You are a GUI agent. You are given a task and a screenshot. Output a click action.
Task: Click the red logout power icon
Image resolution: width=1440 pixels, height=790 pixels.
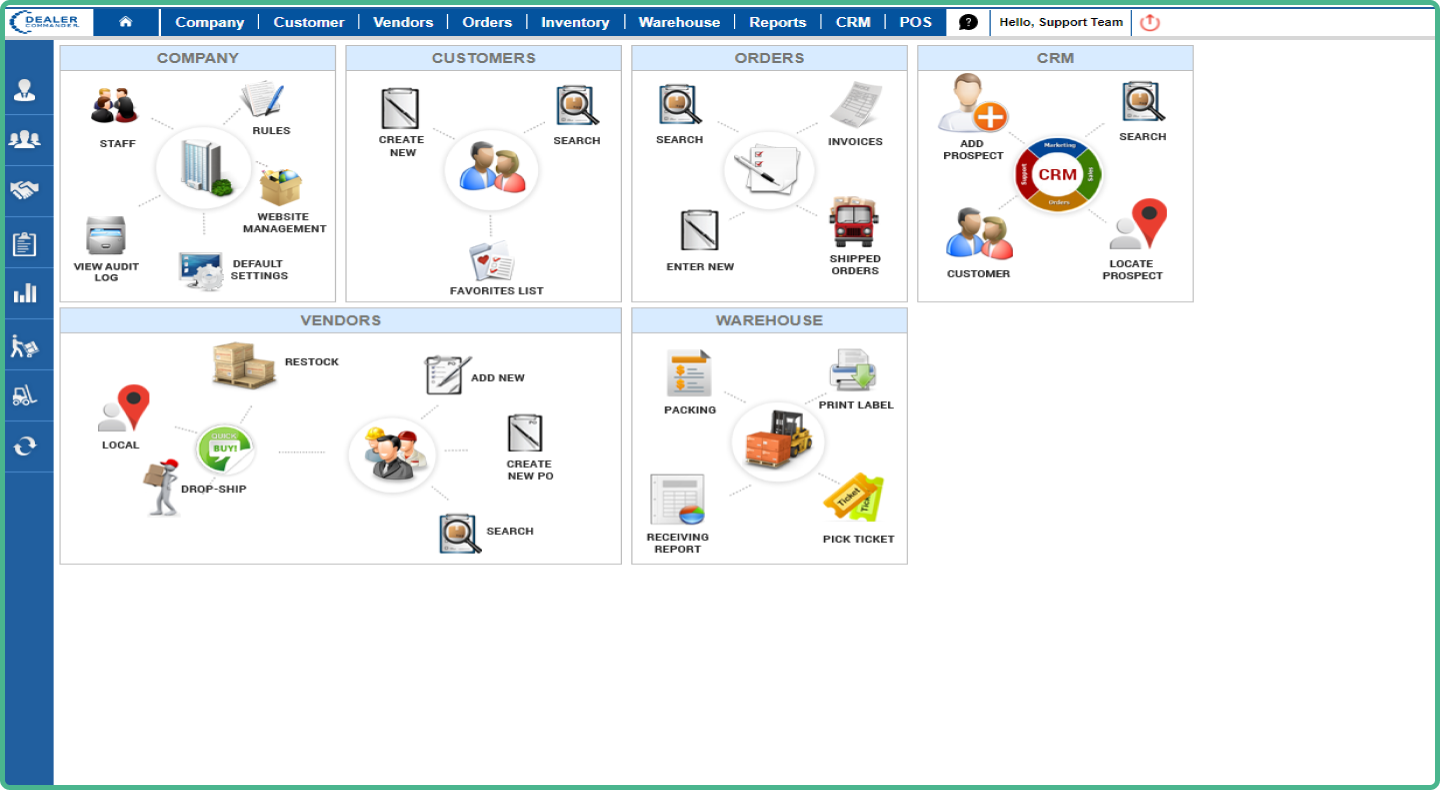(x=1150, y=22)
